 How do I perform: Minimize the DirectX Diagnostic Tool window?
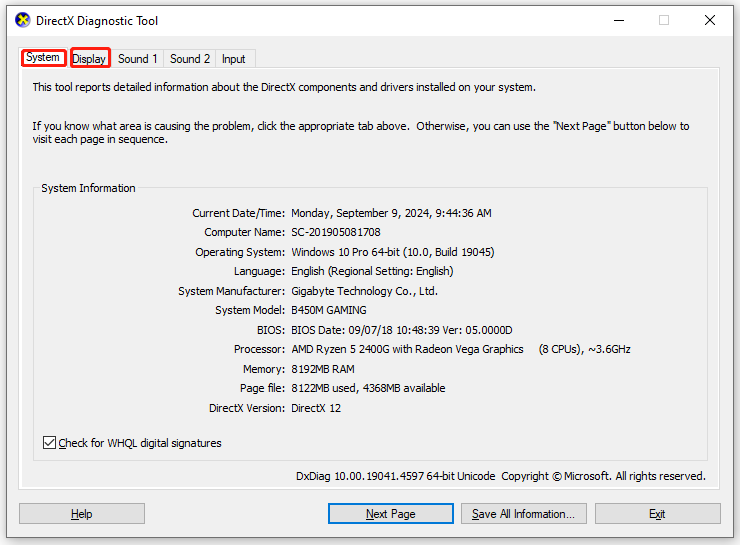pyautogui.click(x=619, y=20)
